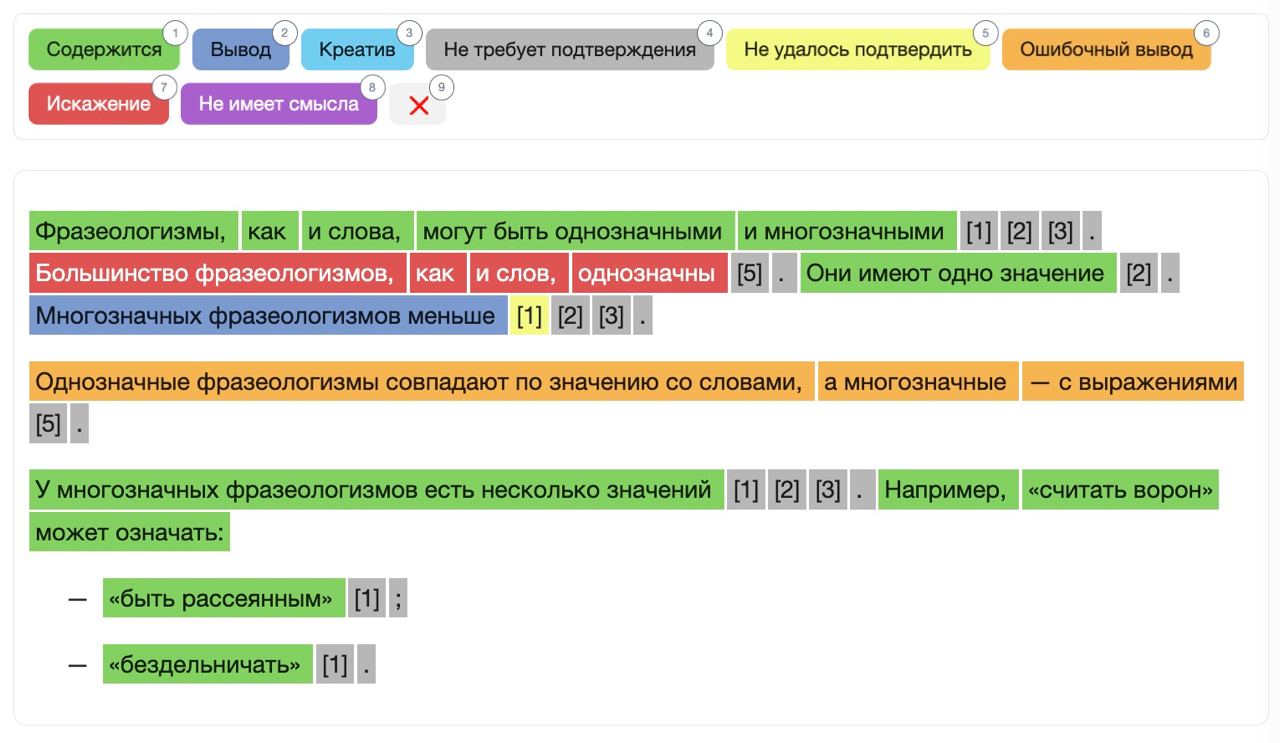Click the orange segment «а многозначные»

[918, 381]
